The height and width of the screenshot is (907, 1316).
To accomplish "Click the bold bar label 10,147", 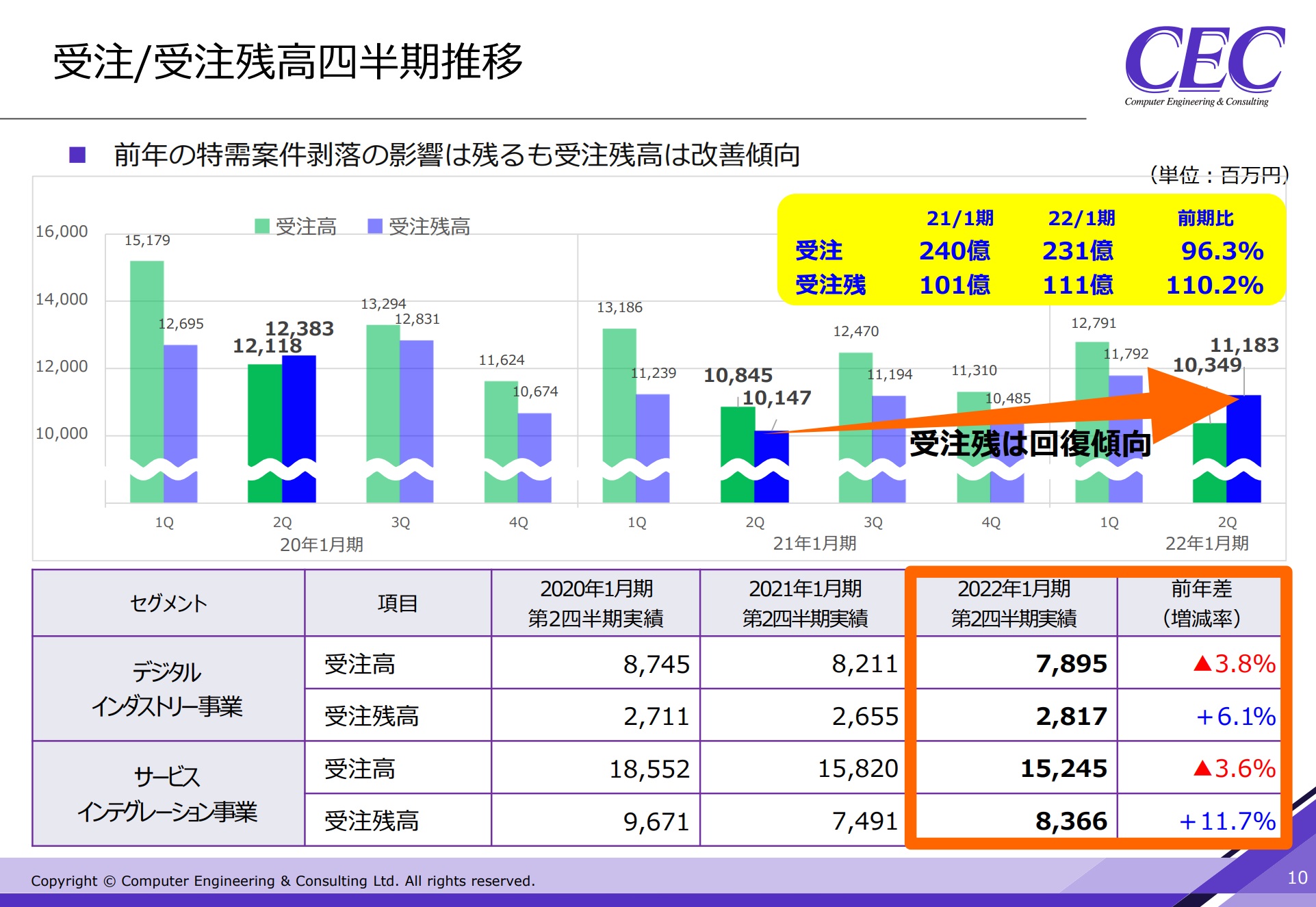I will click(x=777, y=398).
